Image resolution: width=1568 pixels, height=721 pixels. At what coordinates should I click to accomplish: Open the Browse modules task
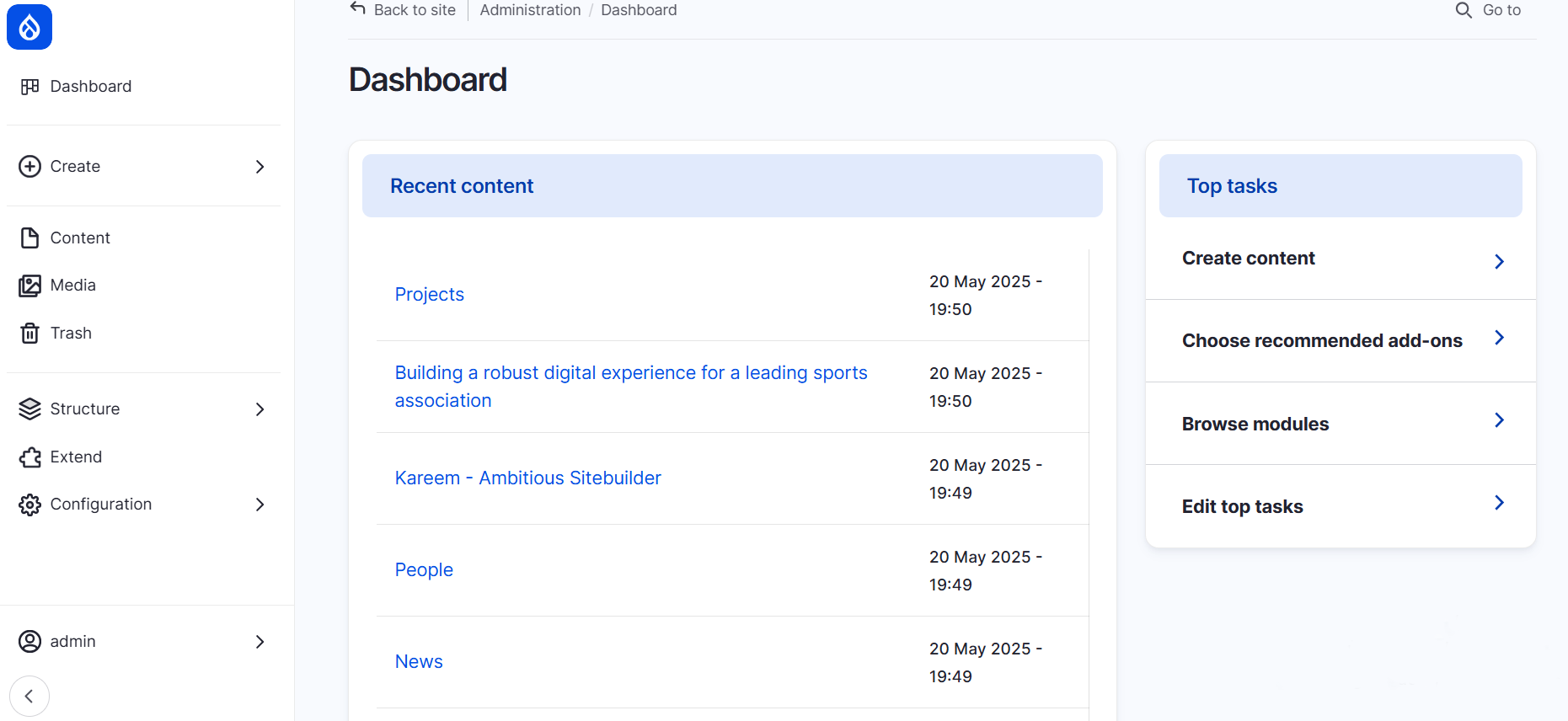tap(1255, 425)
